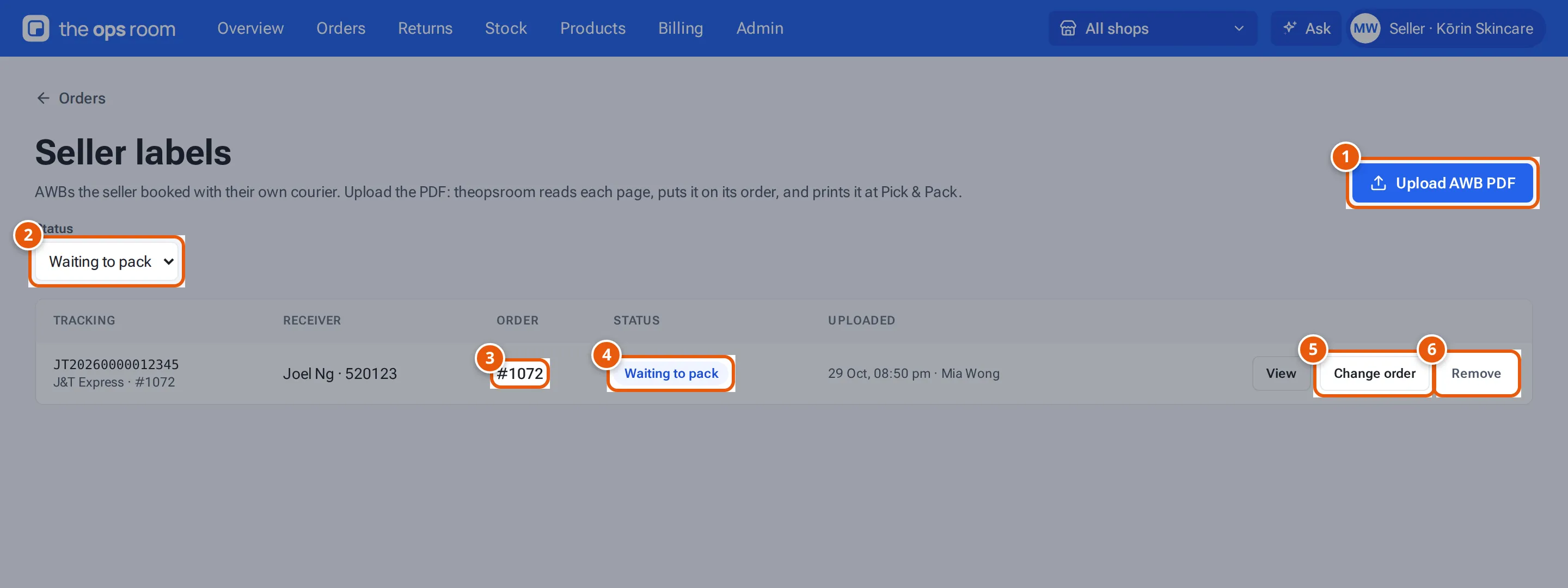Remove the J&T Express label
This screenshot has height=588, width=1568.
(x=1475, y=373)
